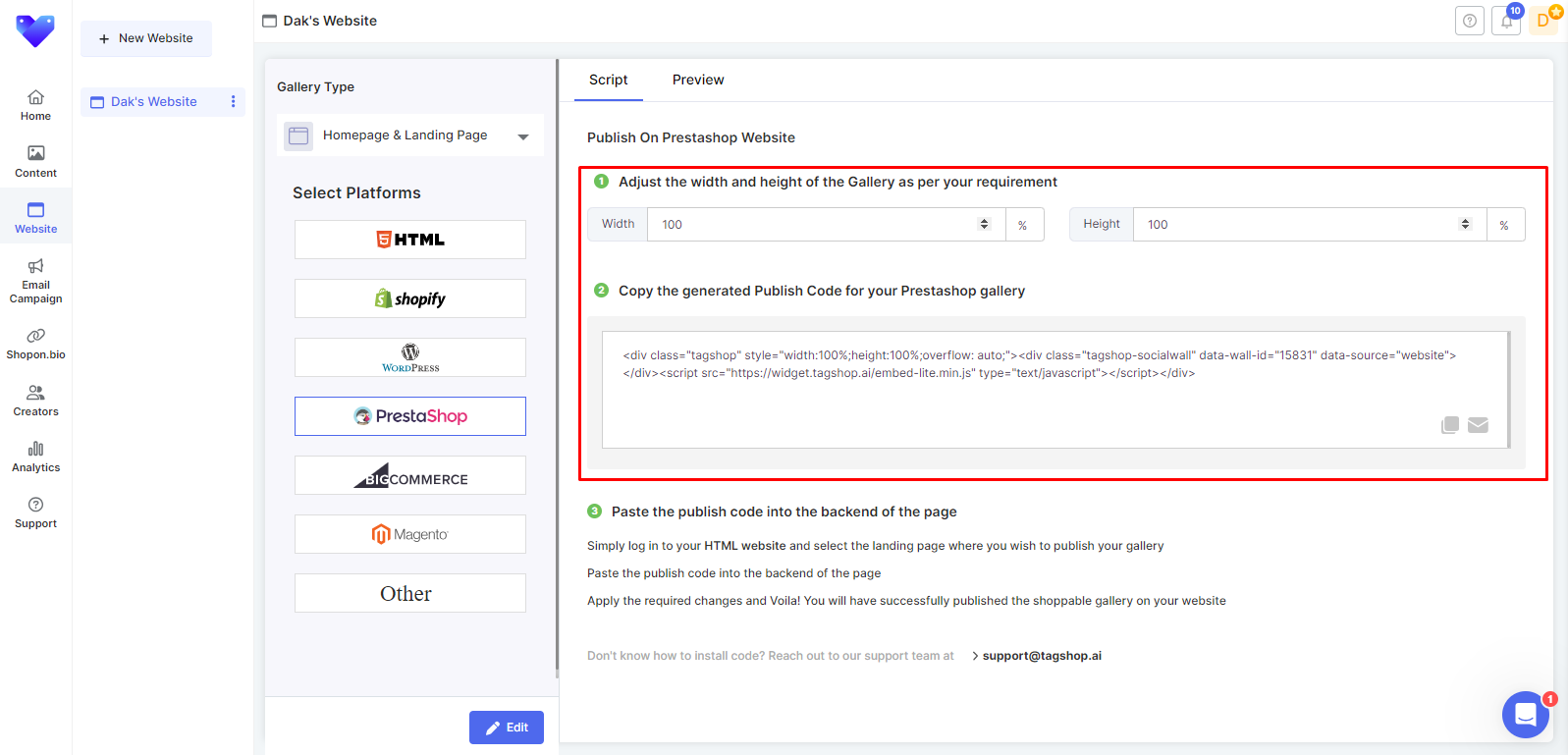1568x755 pixels.
Task: Click inside the publish code box
Action: [1055, 390]
